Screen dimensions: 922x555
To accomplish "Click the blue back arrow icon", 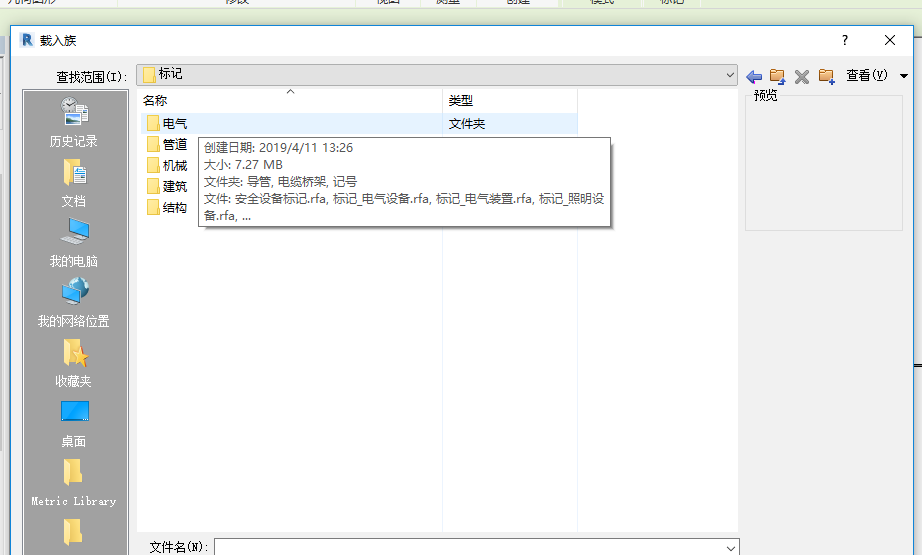I will 754,76.
